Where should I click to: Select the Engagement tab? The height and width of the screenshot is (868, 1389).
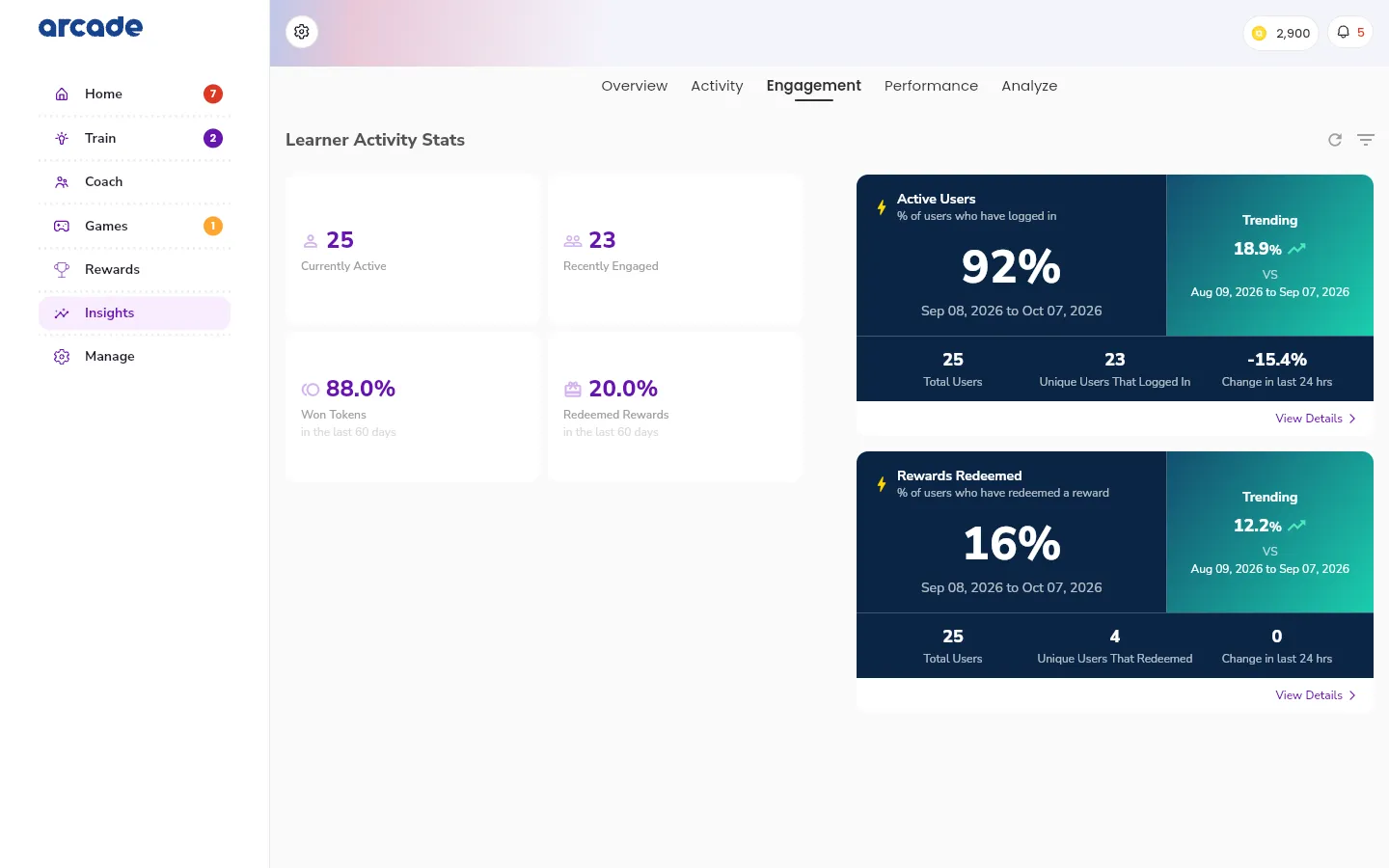pyautogui.click(x=814, y=86)
